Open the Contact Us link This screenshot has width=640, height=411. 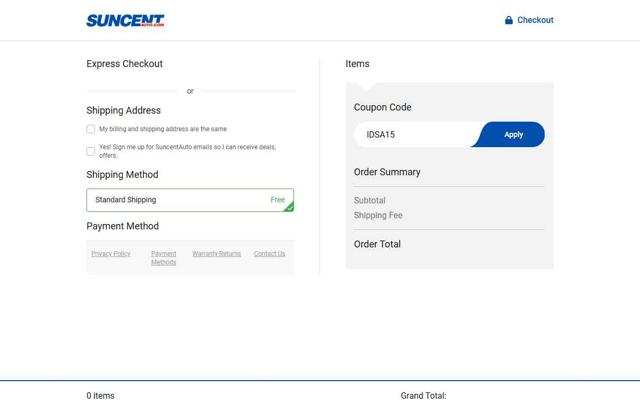pyautogui.click(x=269, y=253)
